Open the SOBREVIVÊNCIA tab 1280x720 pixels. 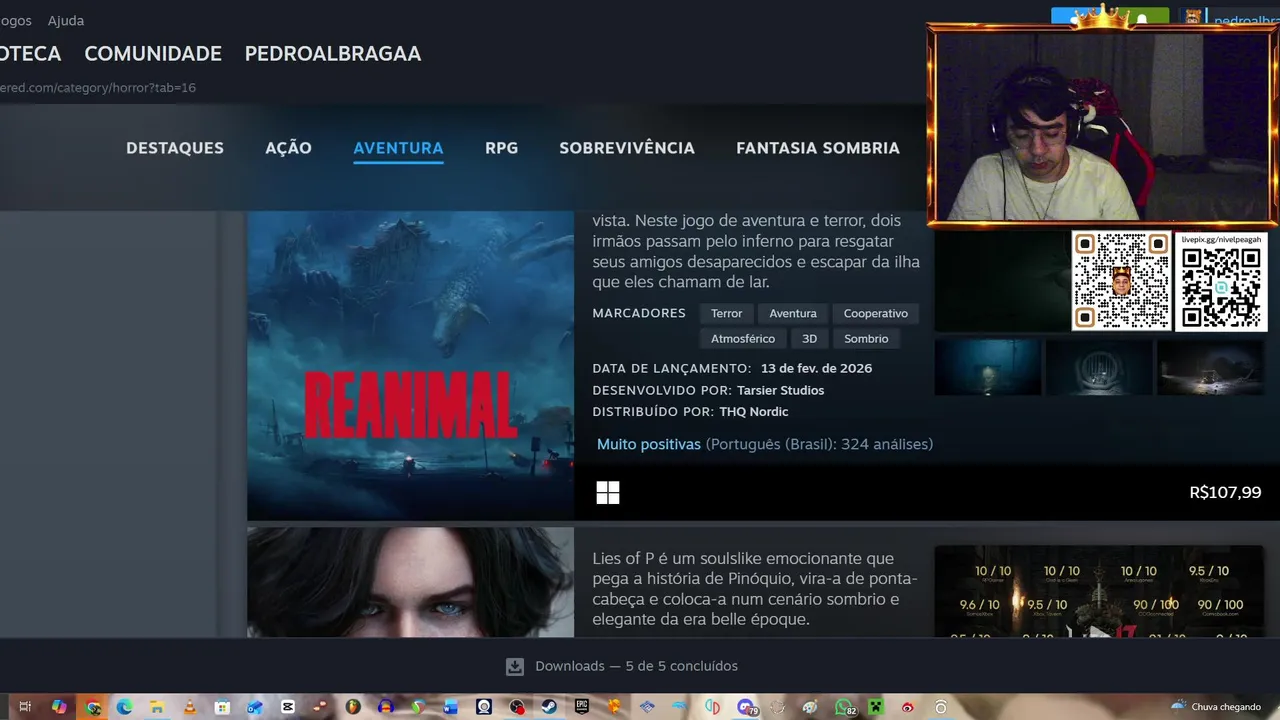(627, 148)
